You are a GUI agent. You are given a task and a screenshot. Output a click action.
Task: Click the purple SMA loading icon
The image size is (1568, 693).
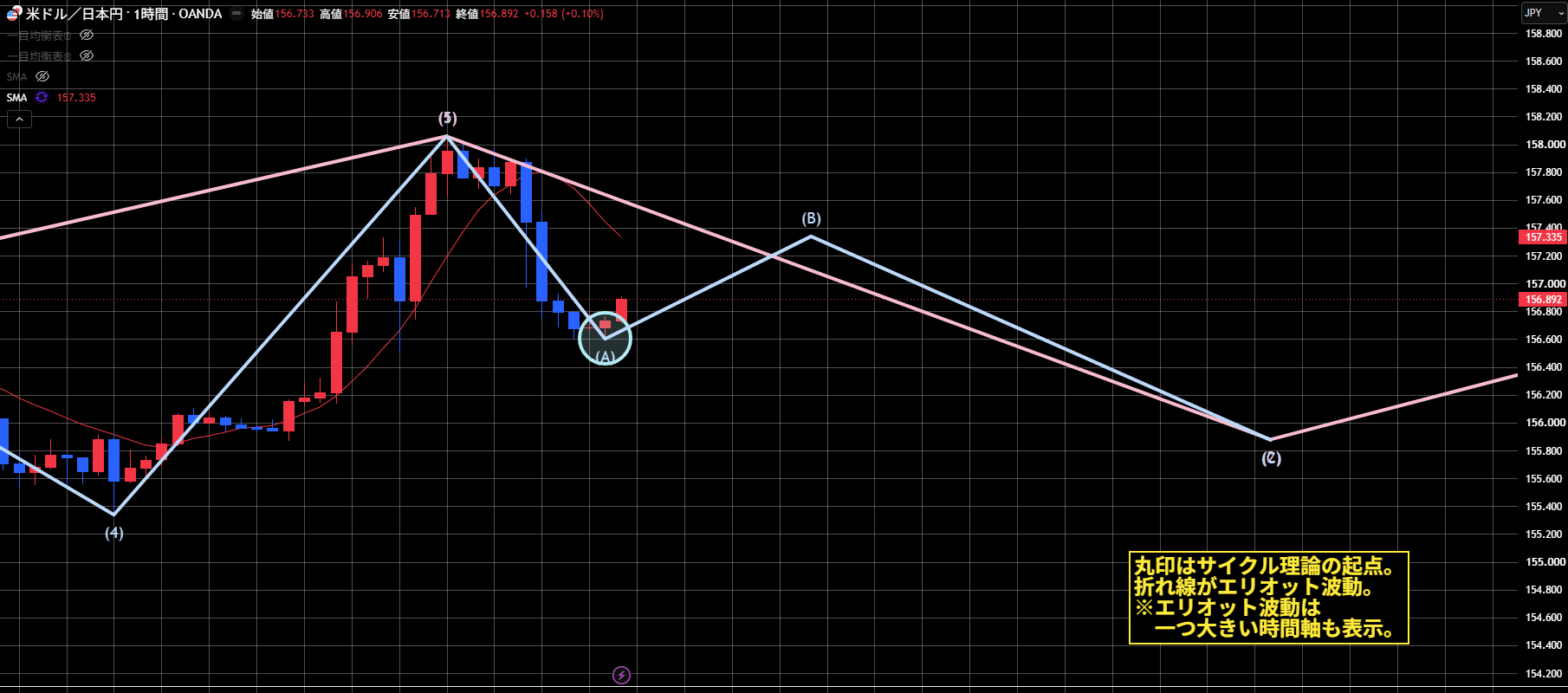pos(42,97)
